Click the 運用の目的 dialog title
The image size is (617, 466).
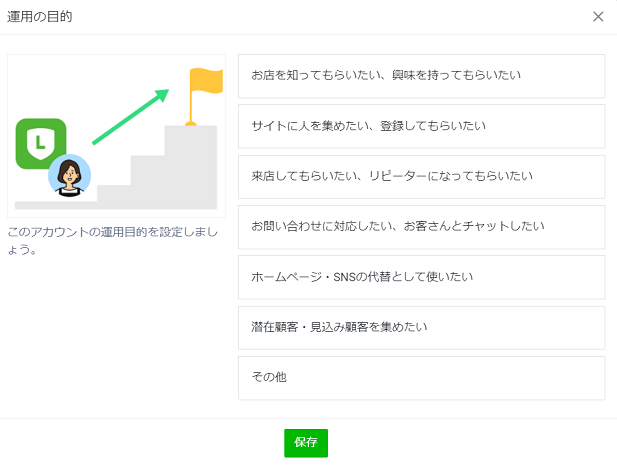[40, 17]
